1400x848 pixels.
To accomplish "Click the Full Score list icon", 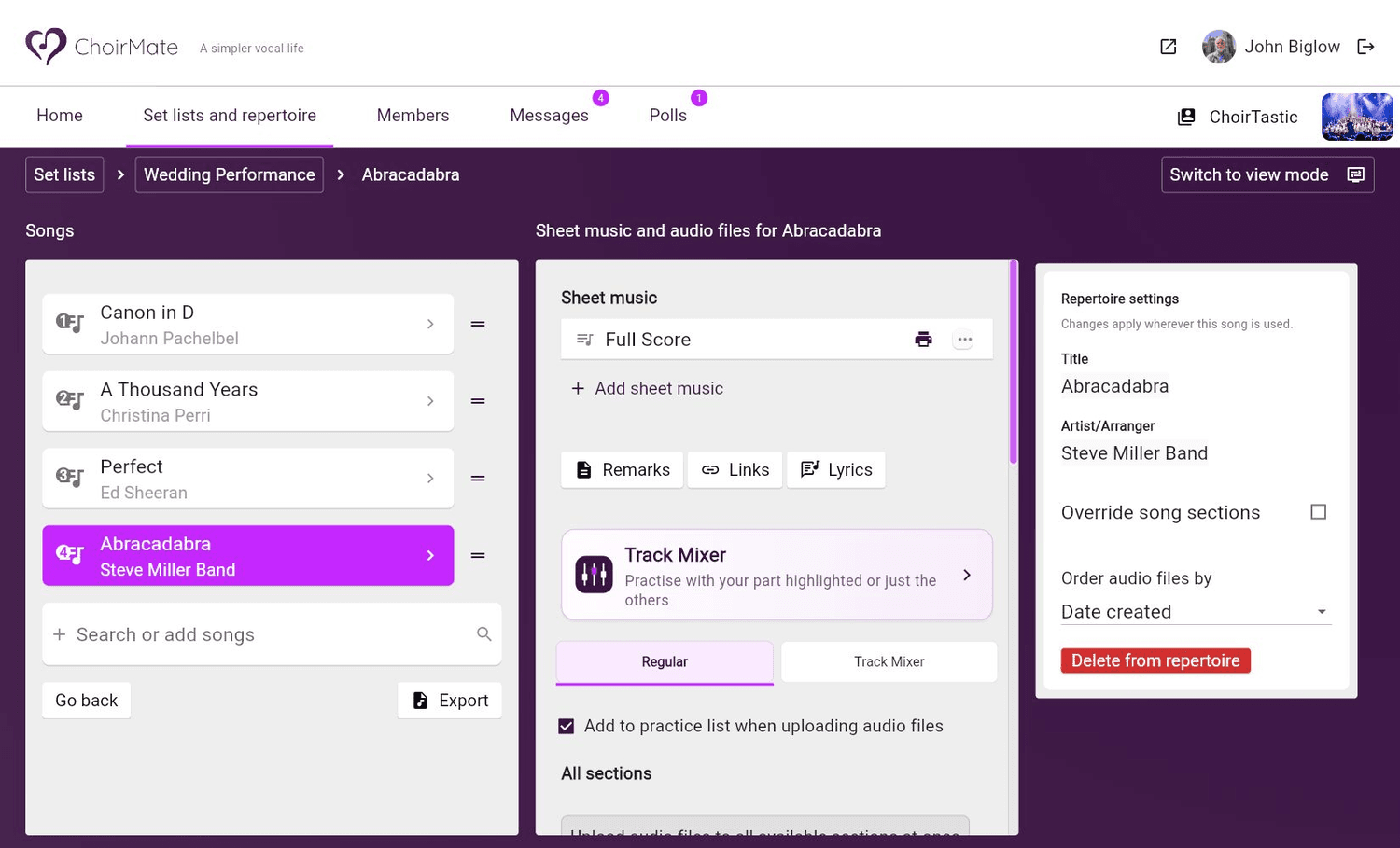I will tap(585, 340).
